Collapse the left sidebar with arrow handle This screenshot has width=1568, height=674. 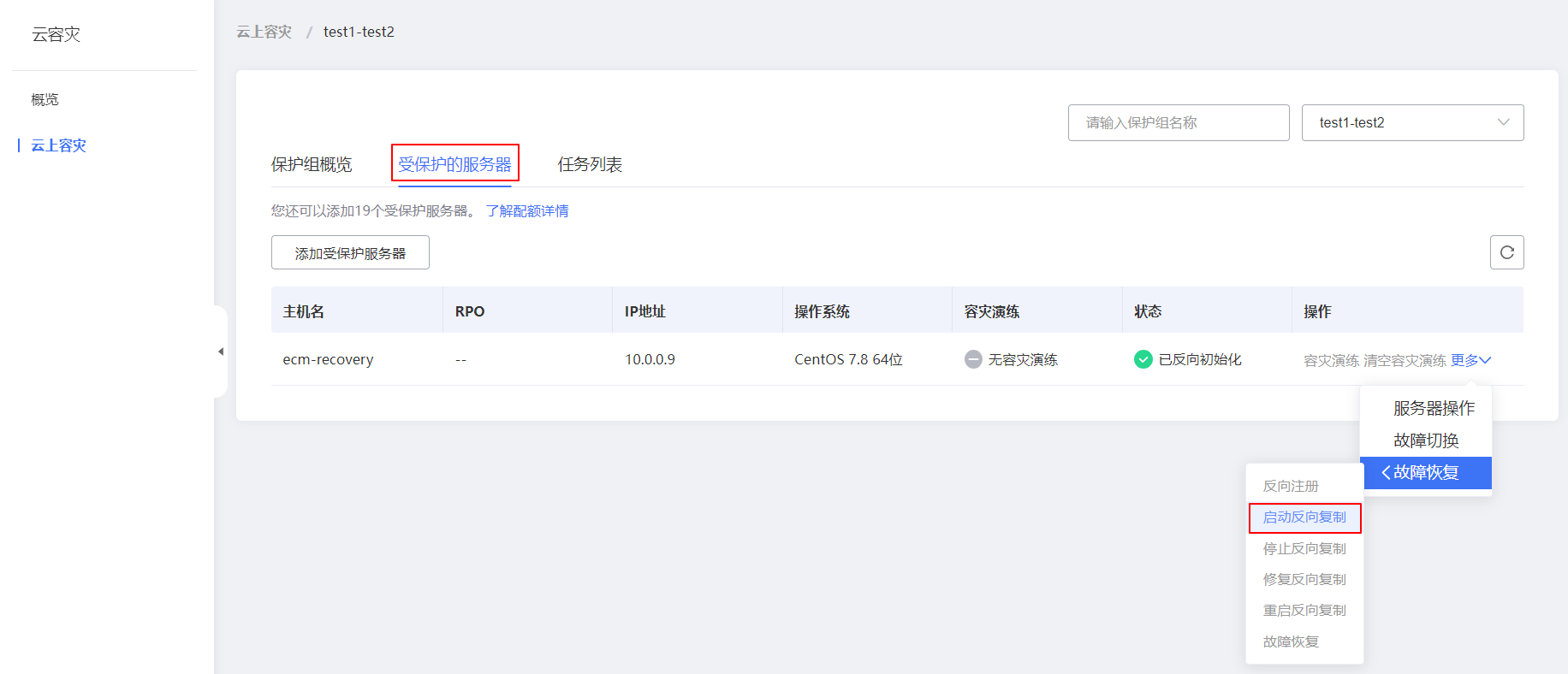[221, 352]
